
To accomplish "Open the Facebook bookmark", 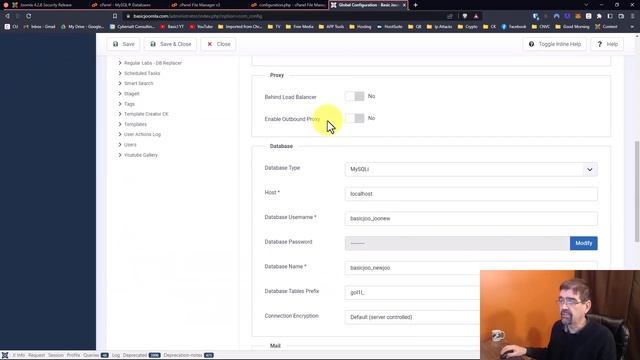I will [x=513, y=27].
